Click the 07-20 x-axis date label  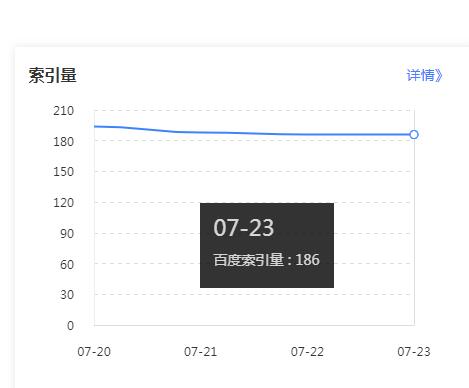point(94,352)
